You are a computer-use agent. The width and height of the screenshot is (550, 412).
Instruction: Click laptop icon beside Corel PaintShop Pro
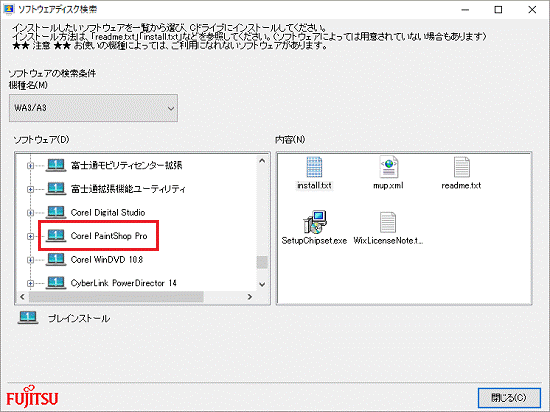pos(56,236)
